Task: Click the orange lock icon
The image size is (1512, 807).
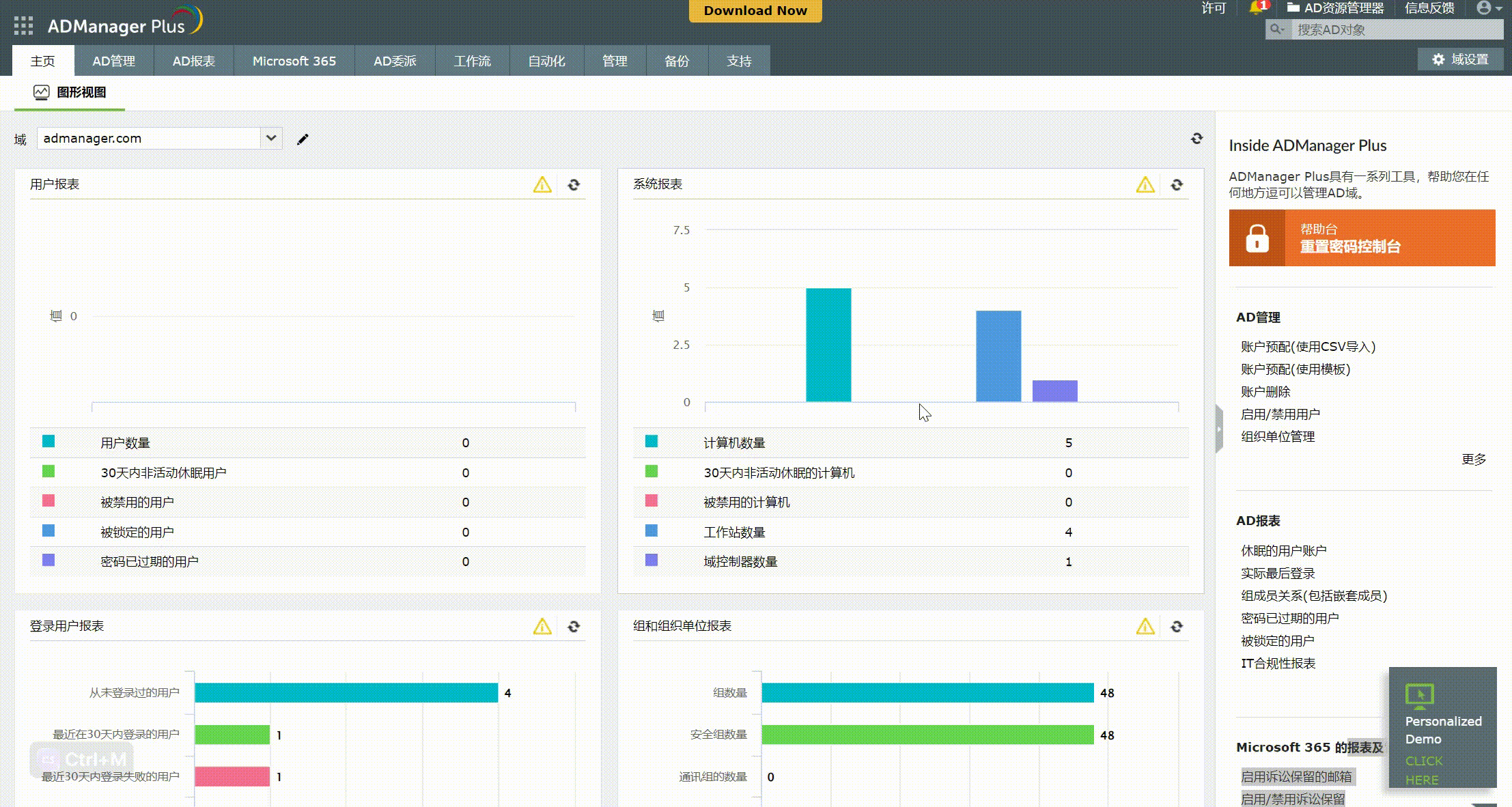Action: tap(1257, 238)
